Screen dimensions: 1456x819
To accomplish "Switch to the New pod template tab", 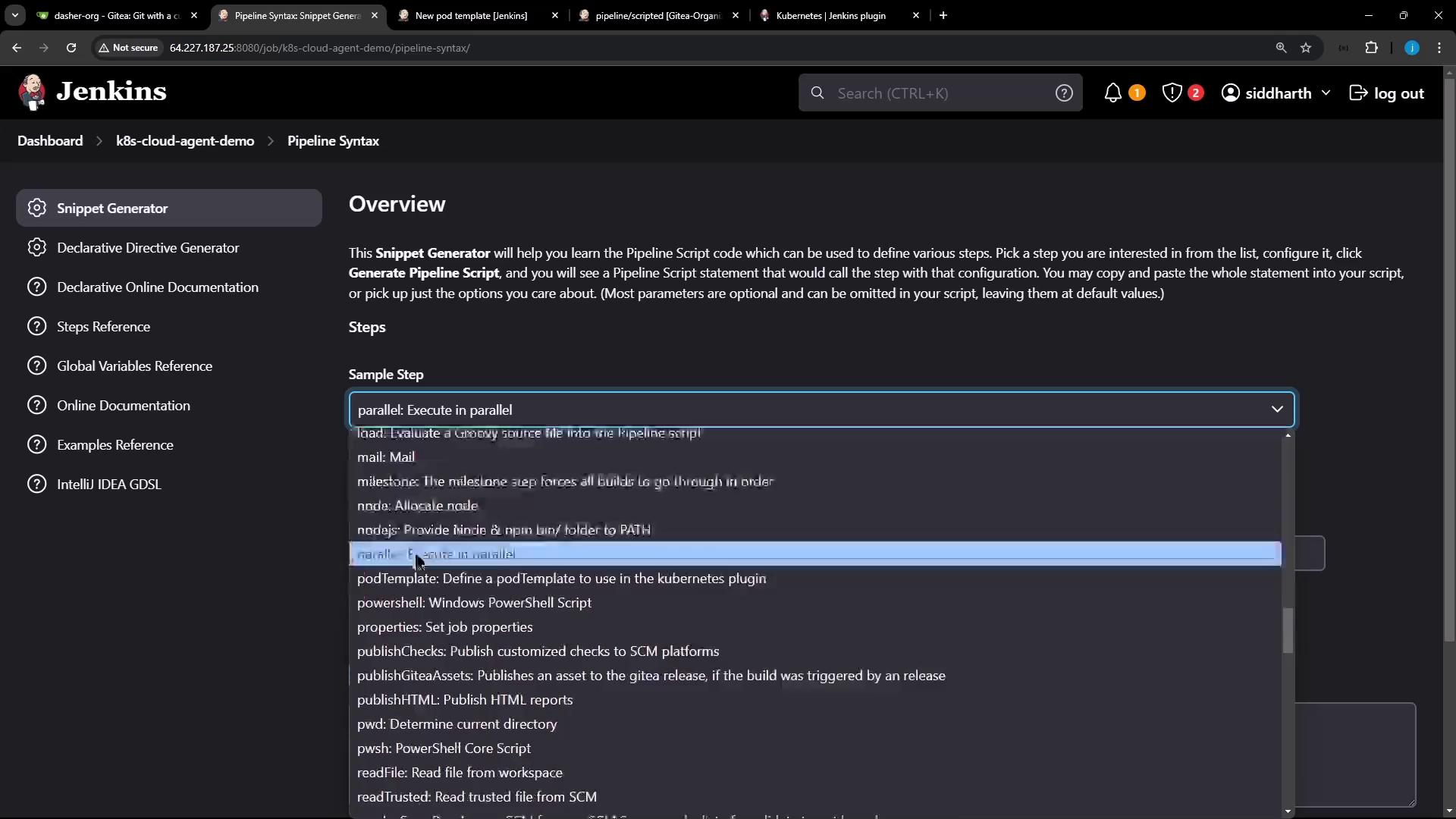I will 470,15.
